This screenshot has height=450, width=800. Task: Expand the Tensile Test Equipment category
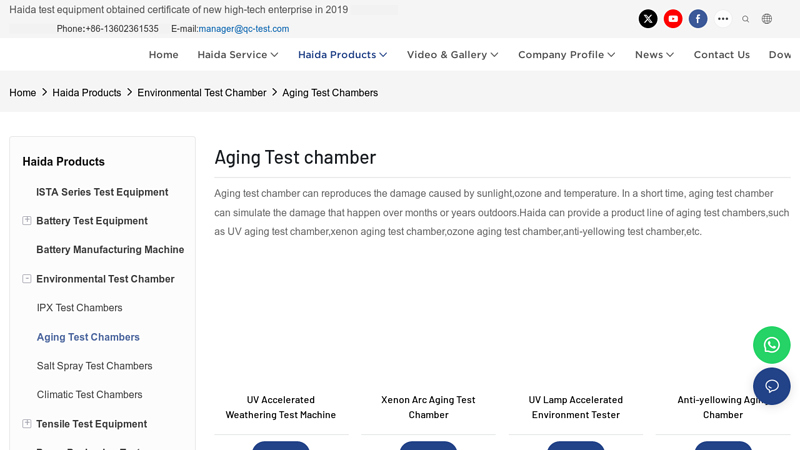tap(27, 423)
